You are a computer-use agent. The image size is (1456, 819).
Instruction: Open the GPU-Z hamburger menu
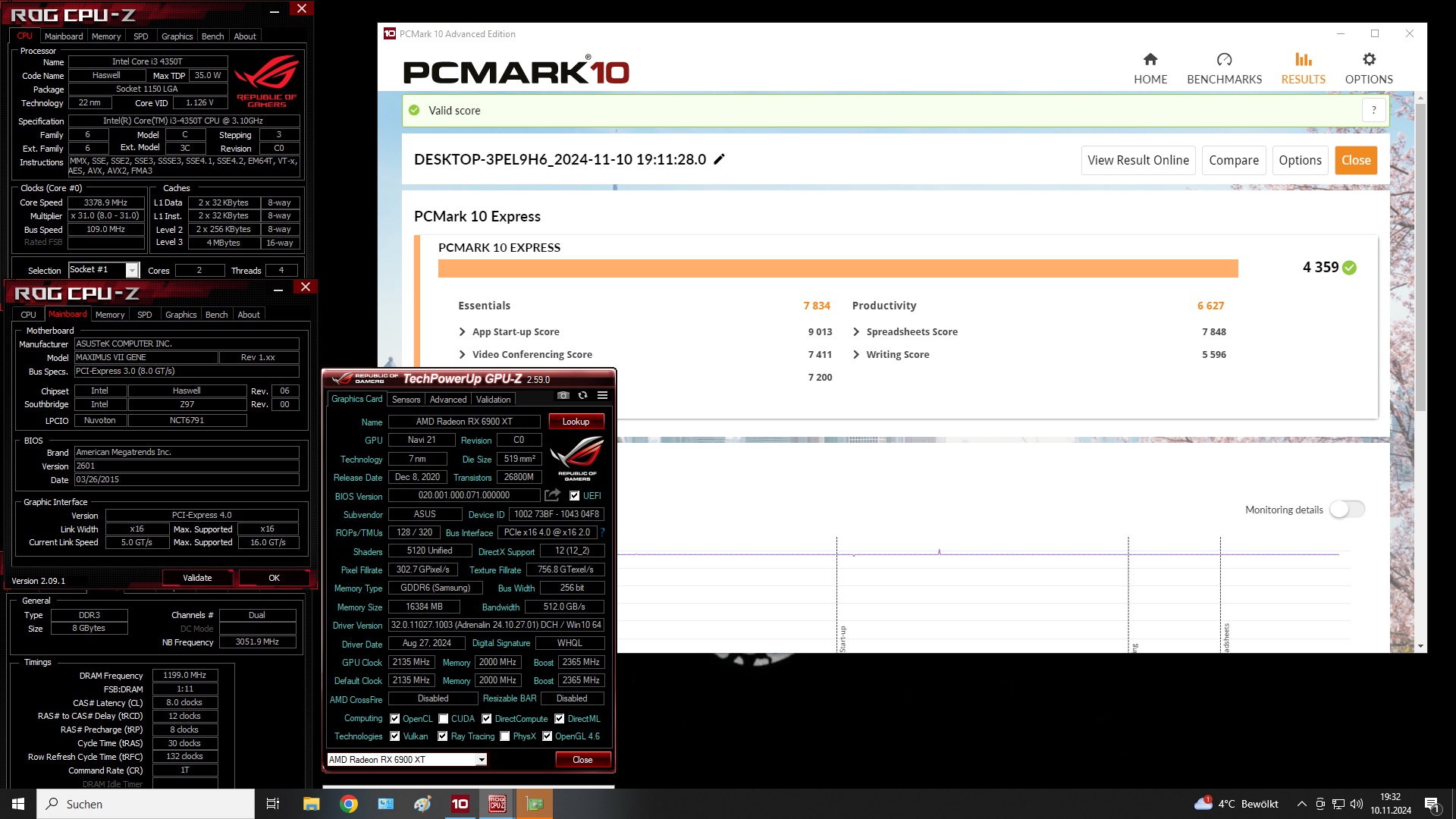(x=602, y=395)
